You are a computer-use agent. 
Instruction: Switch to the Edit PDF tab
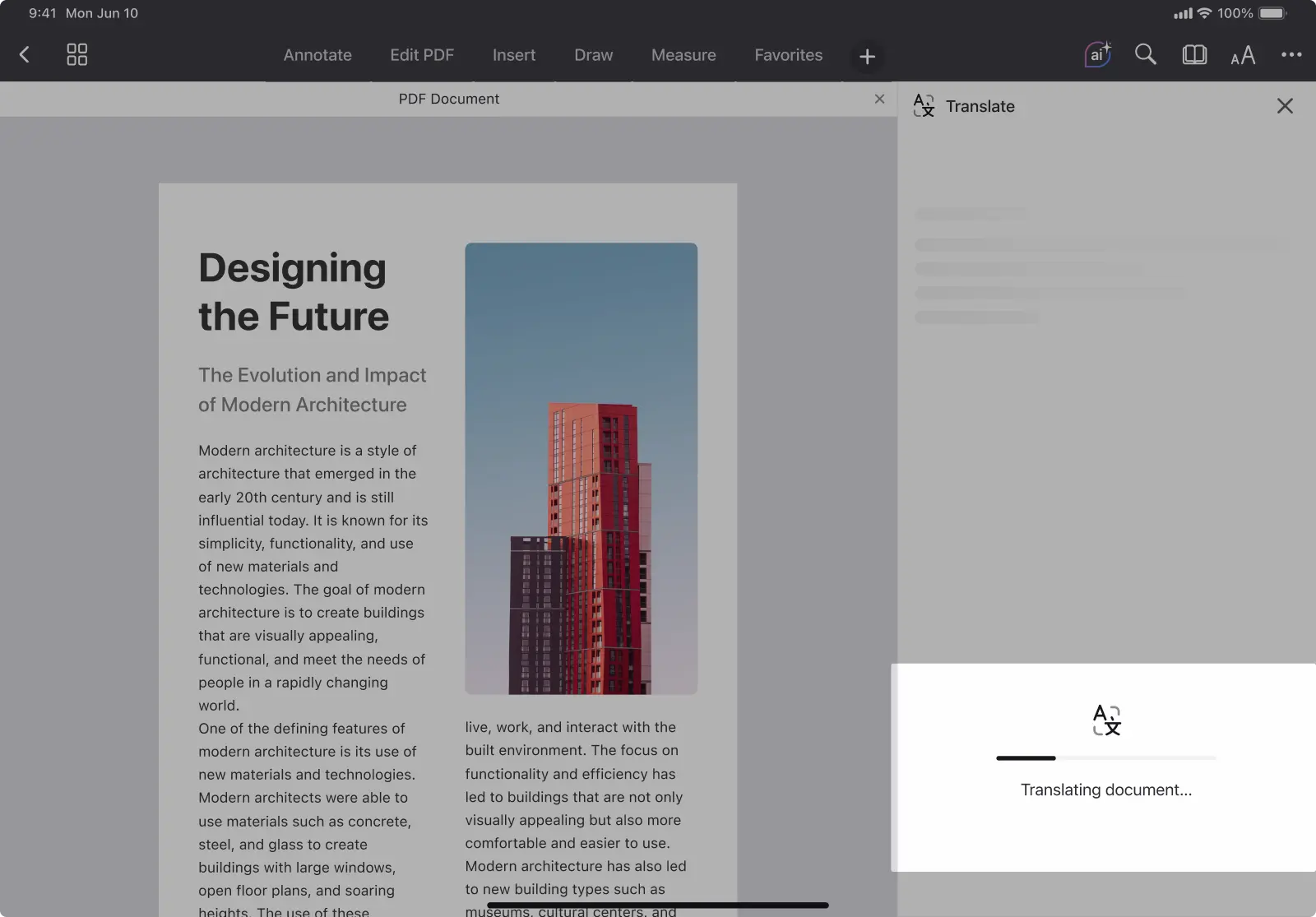[x=422, y=55]
